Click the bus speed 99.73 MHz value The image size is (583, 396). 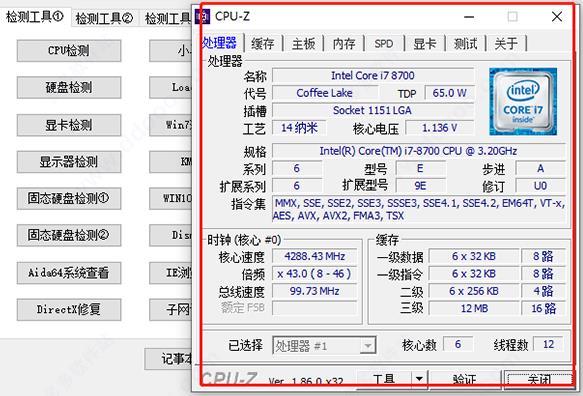[315, 291]
